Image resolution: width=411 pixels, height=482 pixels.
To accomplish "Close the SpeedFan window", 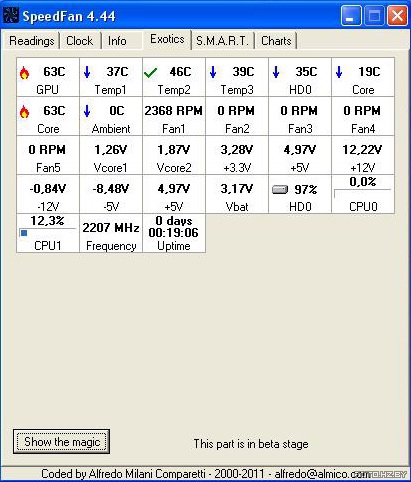I will 397,16.
